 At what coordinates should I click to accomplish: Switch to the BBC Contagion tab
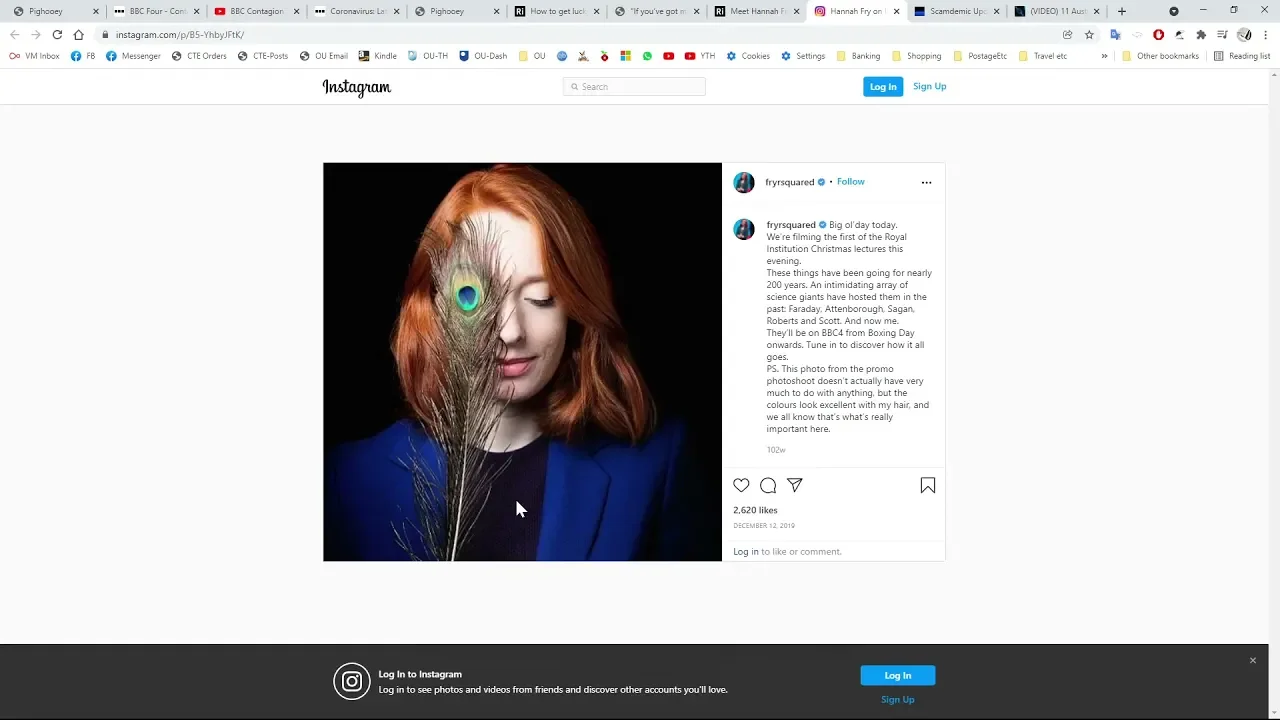click(256, 11)
